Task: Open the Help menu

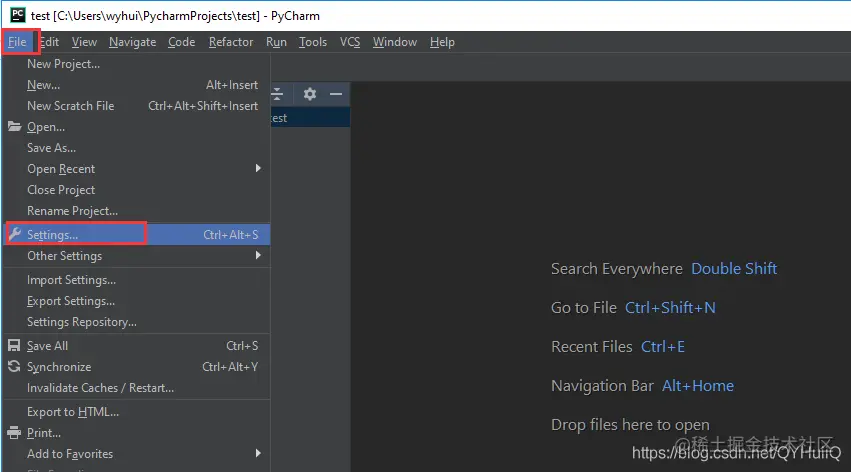Action: (x=442, y=42)
